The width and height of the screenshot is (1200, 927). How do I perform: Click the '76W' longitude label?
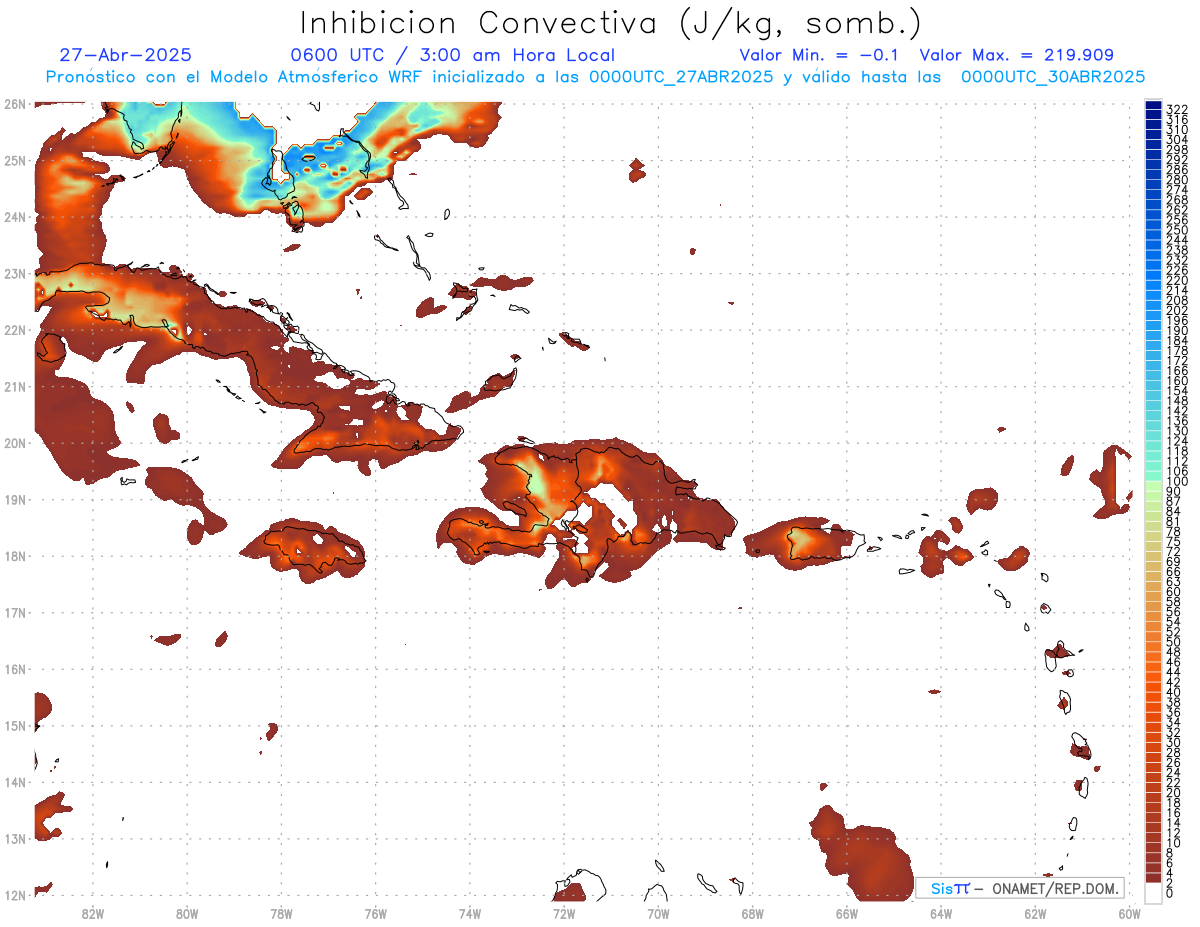pos(375,912)
